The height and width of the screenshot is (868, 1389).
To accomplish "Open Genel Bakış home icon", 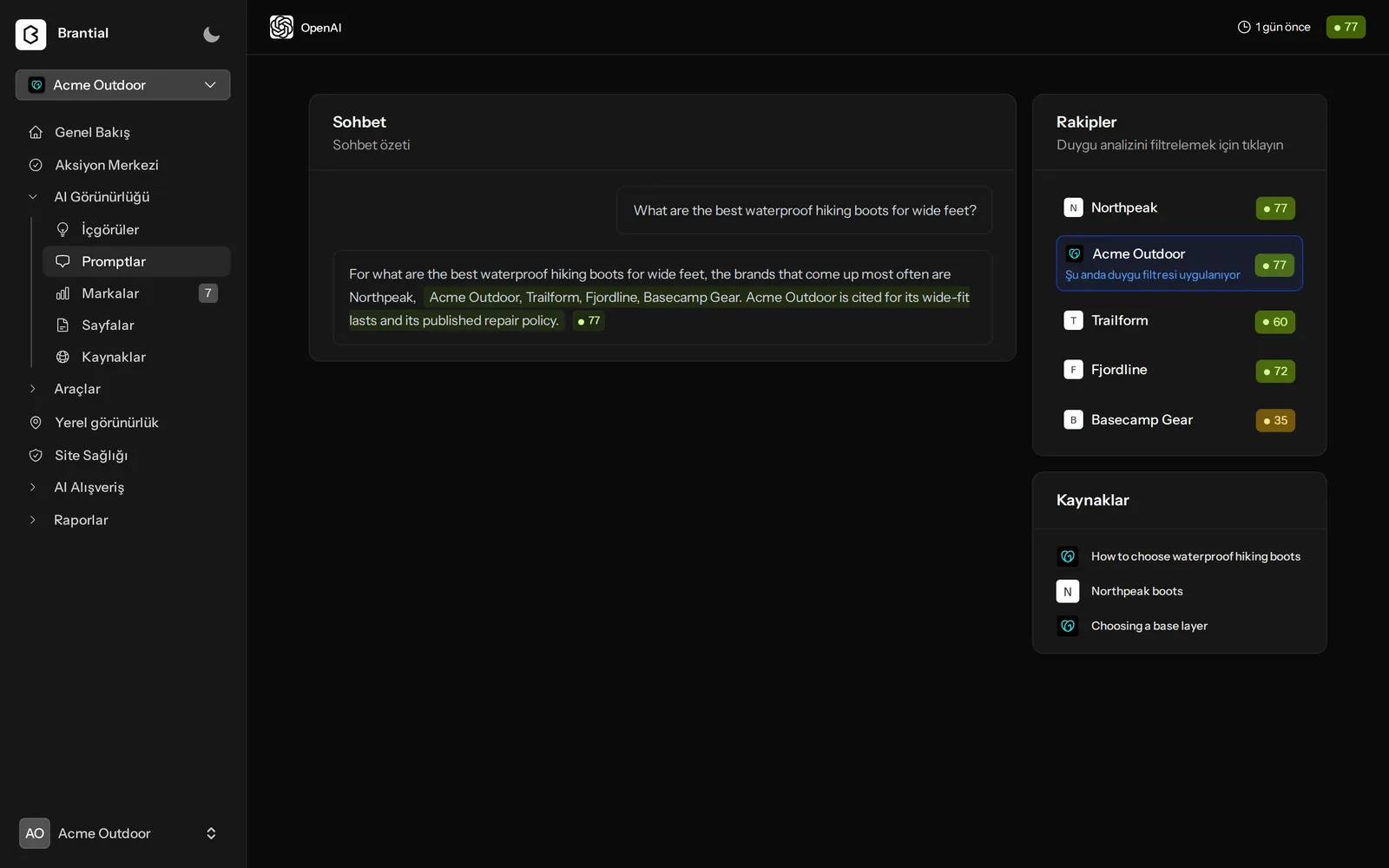I will point(36,132).
